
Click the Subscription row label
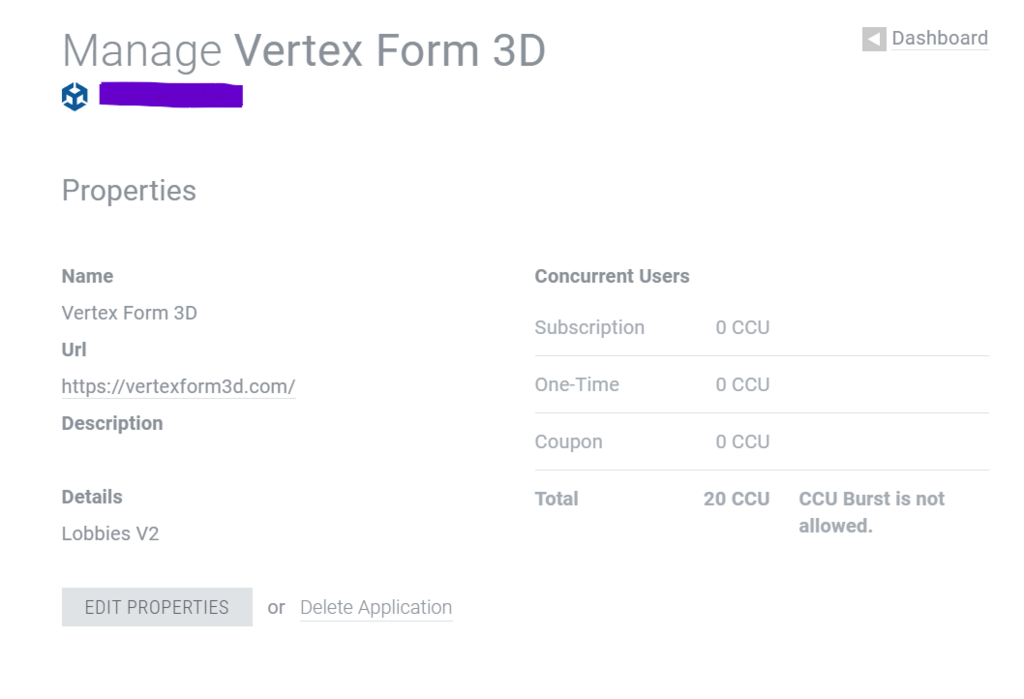590,327
